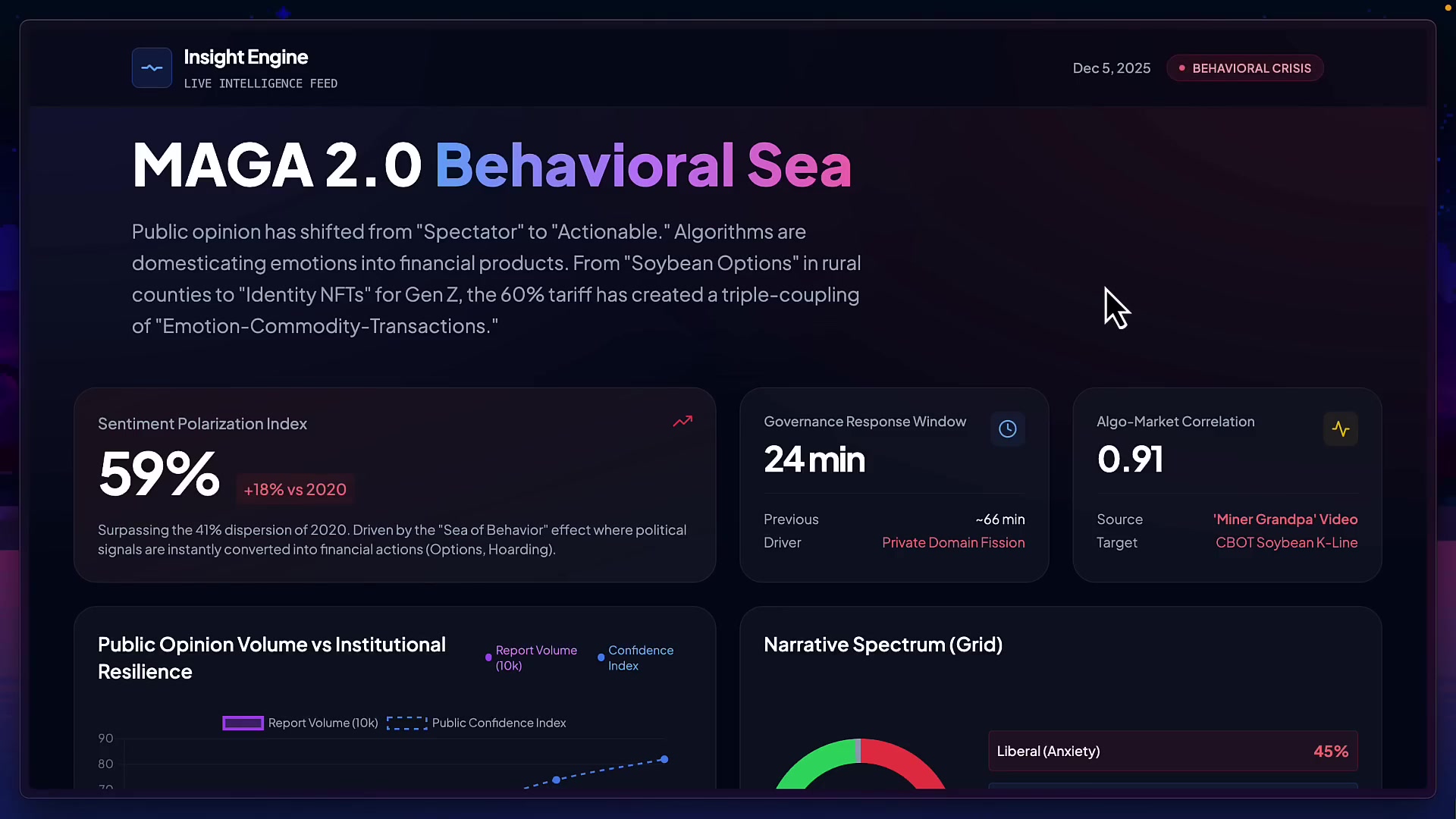Click the rightmost confidence index data point
Viewport: 1456px width, 819px height.
click(x=664, y=759)
